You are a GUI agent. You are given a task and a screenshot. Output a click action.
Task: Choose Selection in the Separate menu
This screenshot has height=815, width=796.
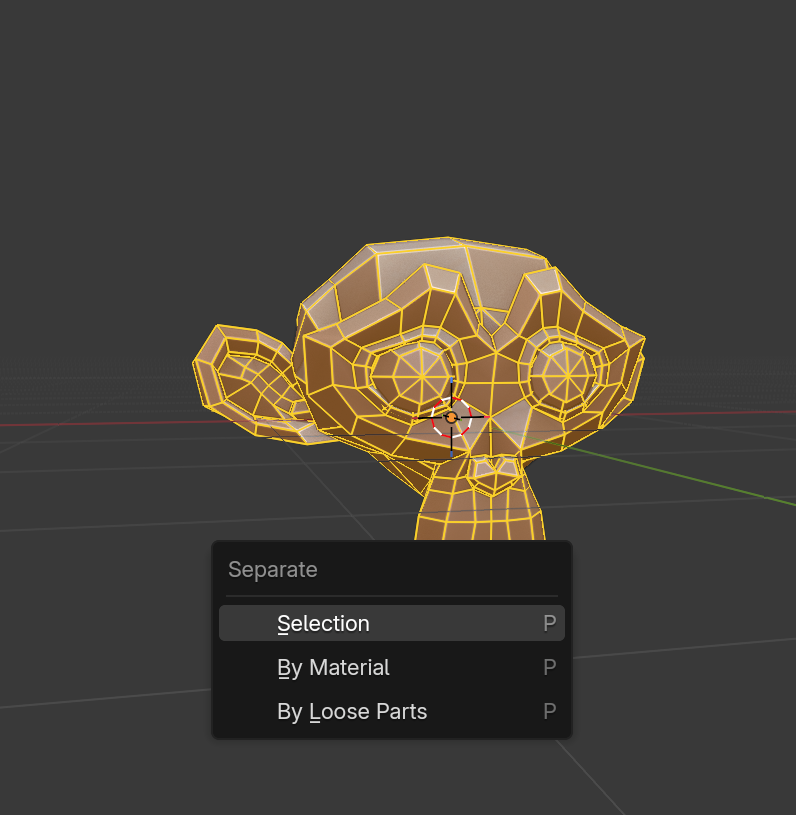tap(323, 623)
